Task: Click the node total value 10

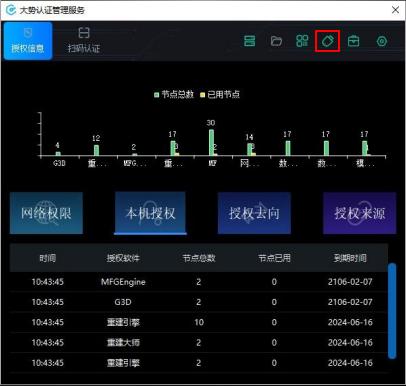Action: pyautogui.click(x=199, y=322)
